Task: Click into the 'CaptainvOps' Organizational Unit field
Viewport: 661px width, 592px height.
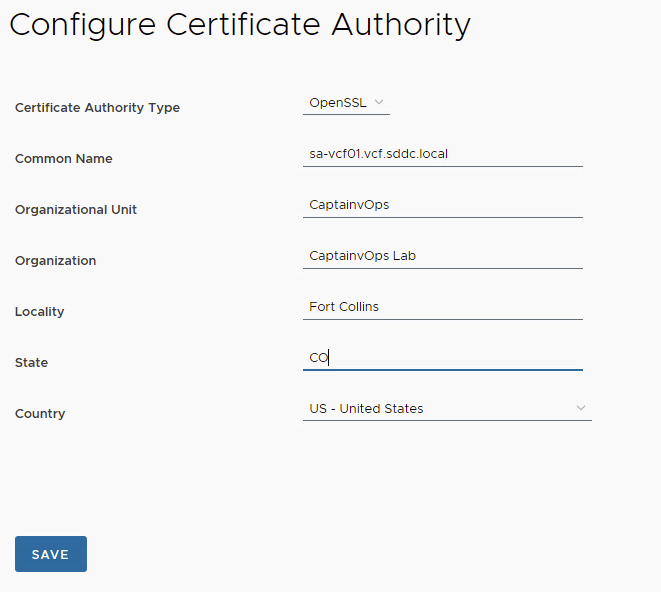Action: 442,204
